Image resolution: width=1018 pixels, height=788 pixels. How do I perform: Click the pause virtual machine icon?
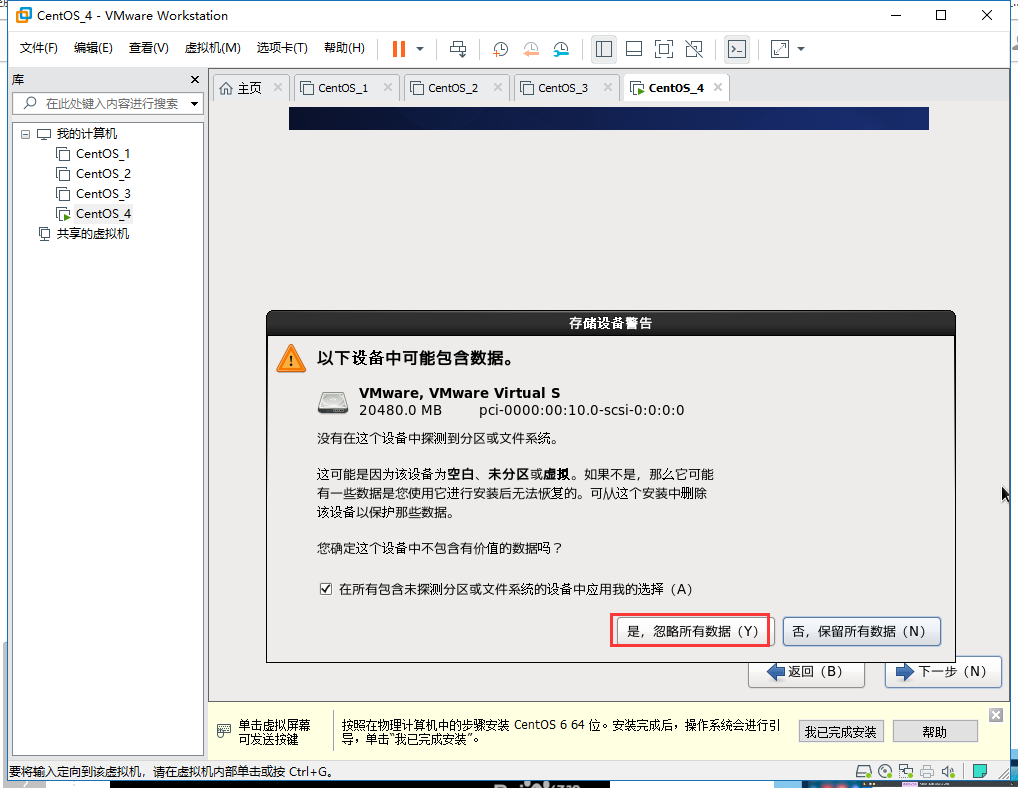tap(399, 49)
